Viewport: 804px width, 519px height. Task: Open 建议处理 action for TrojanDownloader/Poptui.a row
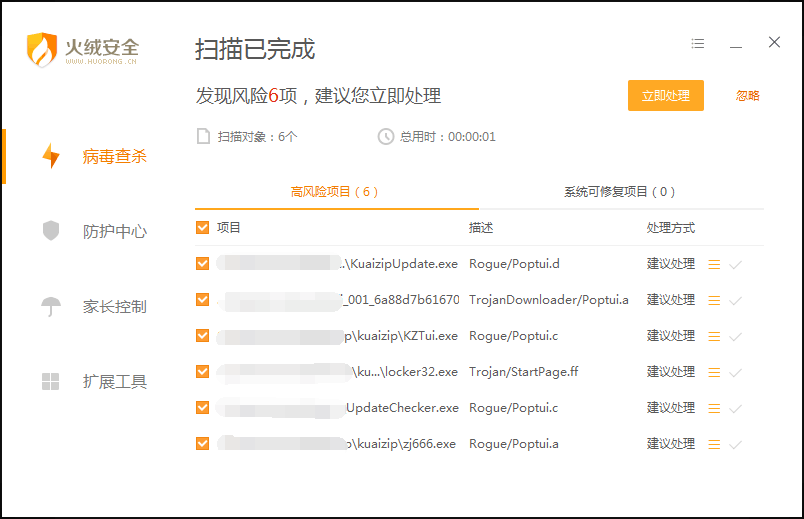670,300
